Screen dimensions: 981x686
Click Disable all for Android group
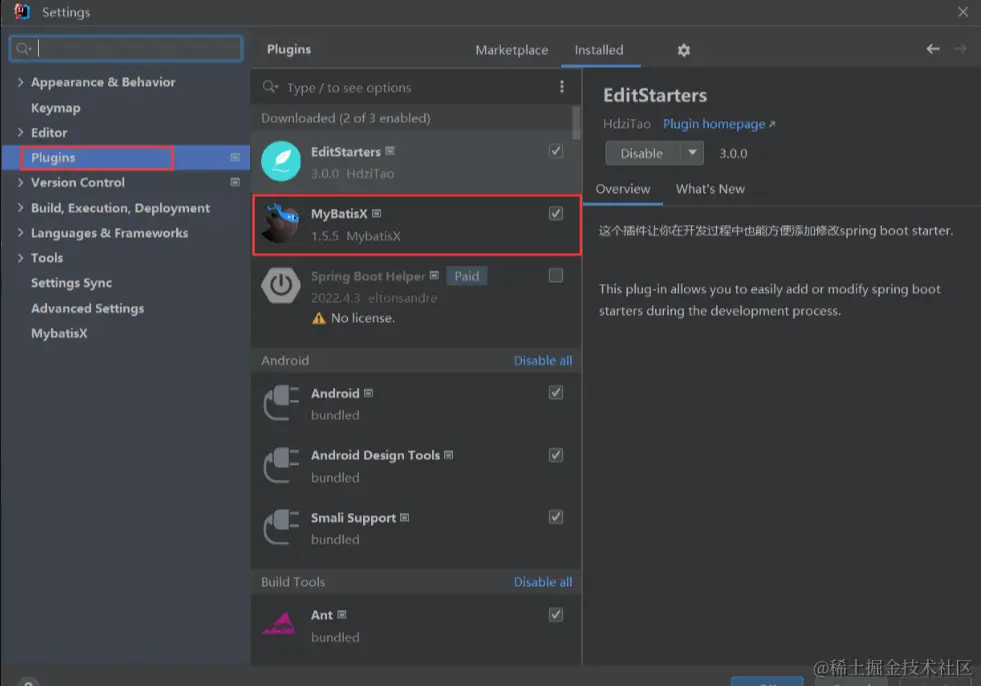(542, 361)
